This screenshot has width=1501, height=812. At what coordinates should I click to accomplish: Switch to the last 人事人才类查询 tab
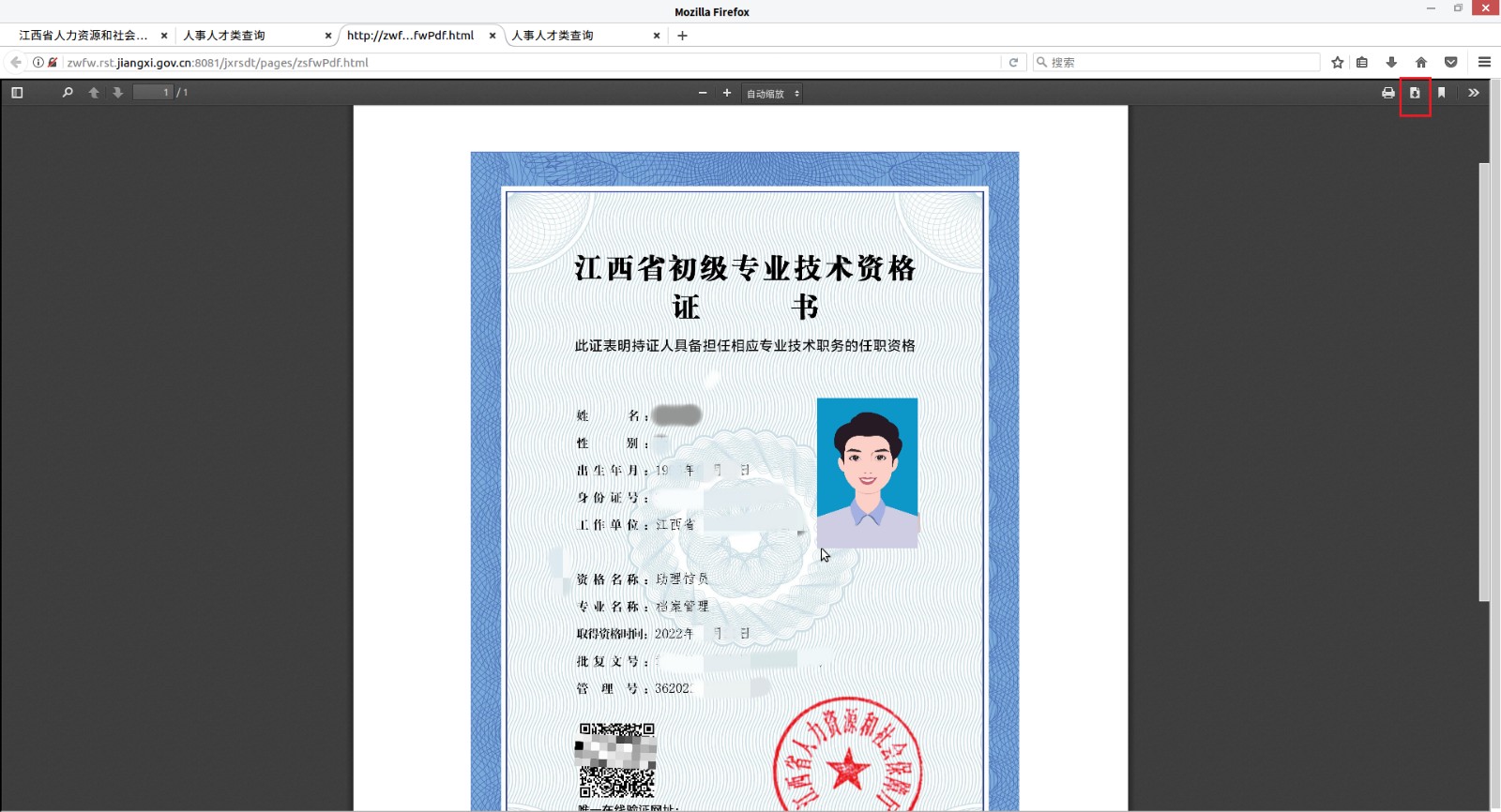(x=553, y=36)
